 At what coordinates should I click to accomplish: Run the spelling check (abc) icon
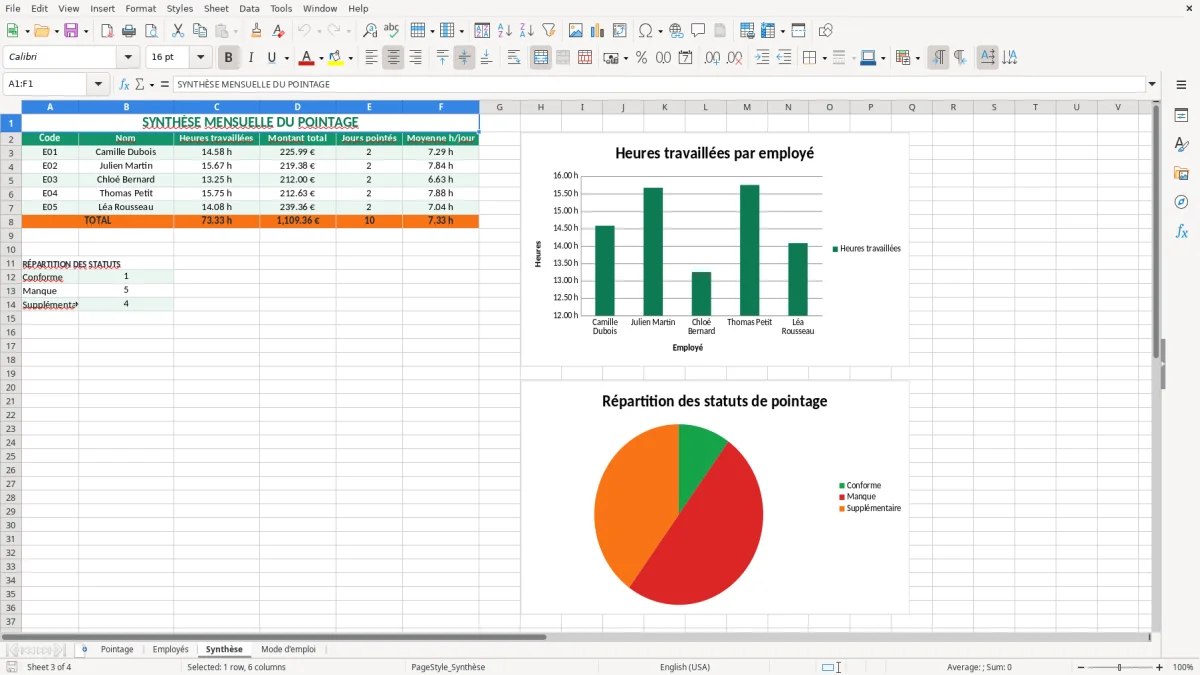tap(392, 31)
